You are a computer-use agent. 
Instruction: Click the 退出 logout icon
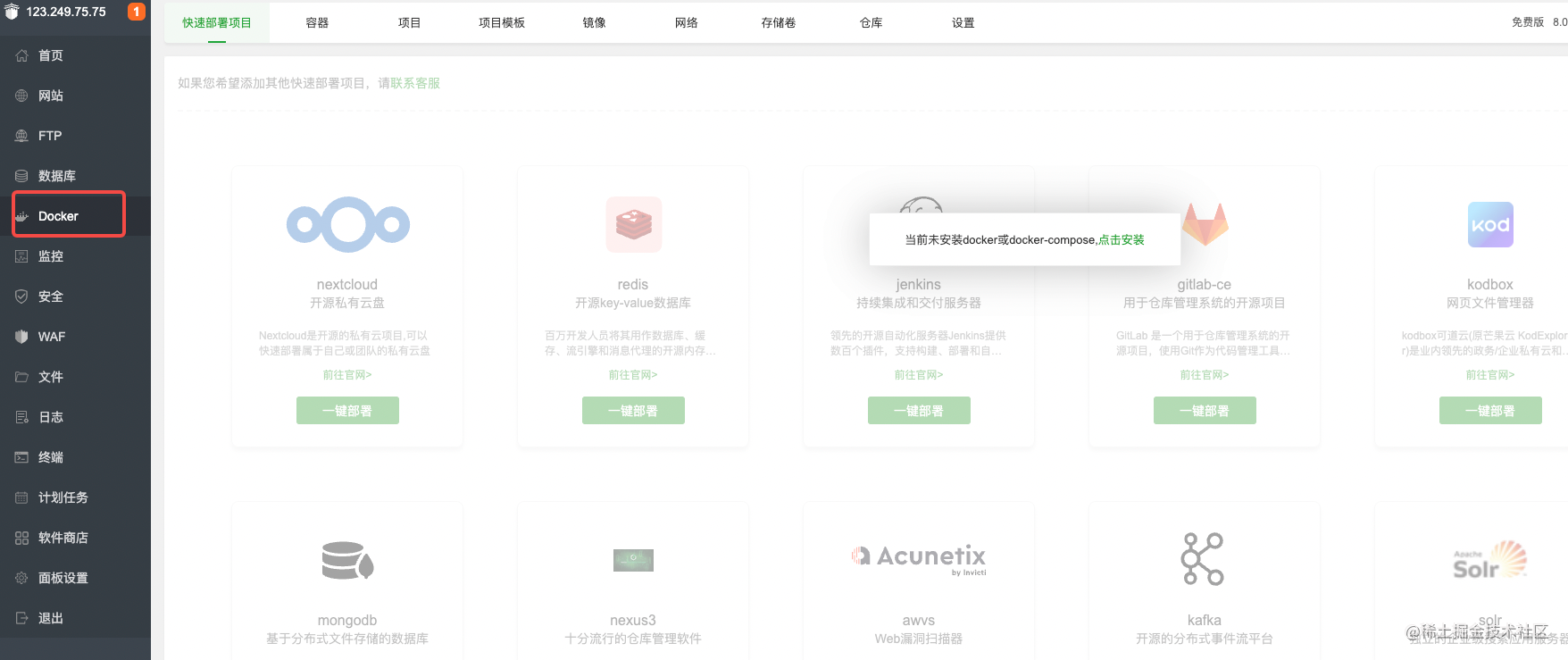pos(21,618)
